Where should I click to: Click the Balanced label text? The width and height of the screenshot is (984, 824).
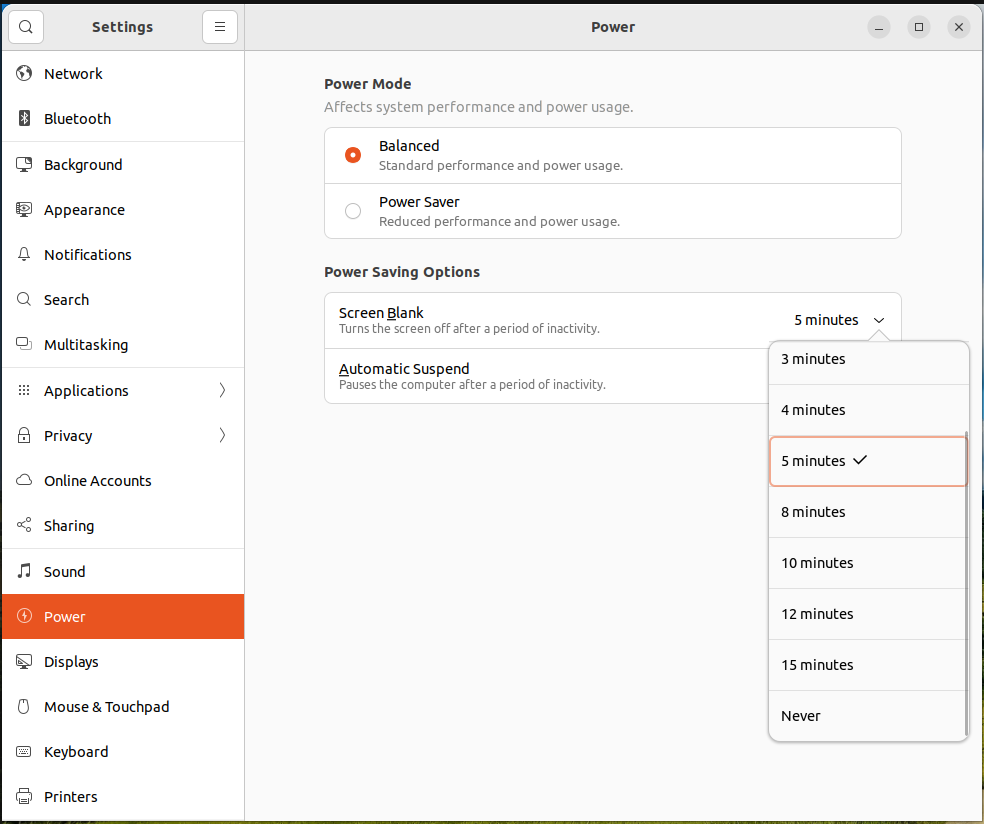409,146
